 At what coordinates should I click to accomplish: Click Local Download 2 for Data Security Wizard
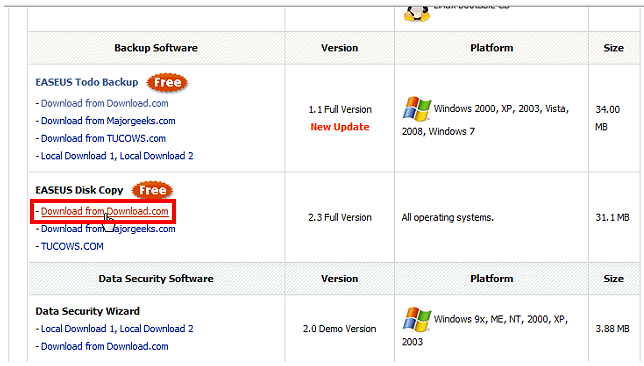(156, 329)
